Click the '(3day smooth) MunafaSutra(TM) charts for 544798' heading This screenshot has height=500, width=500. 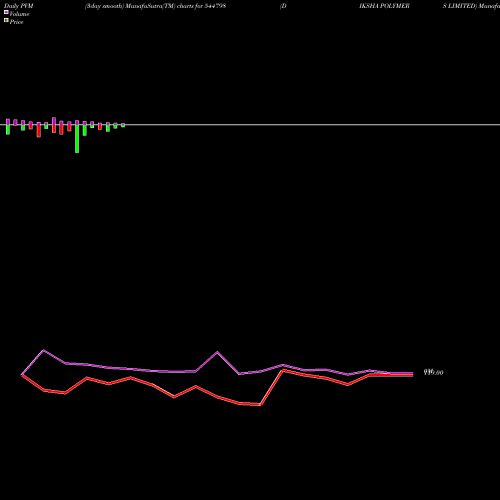coord(155,6)
